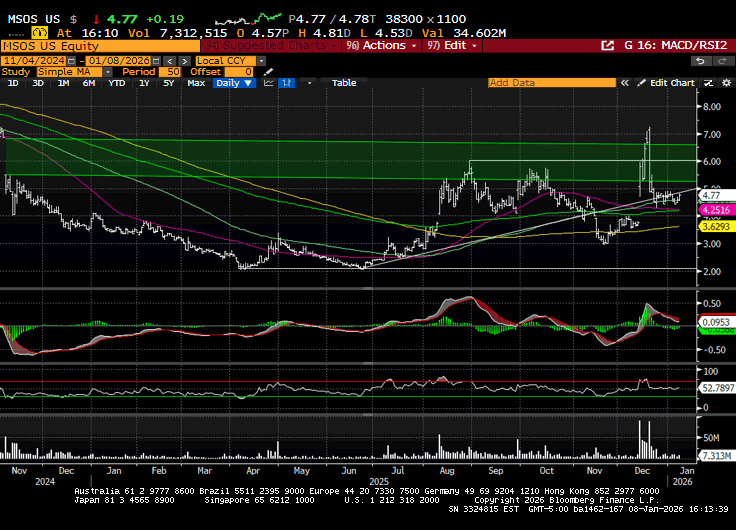This screenshot has width=736, height=530.
Task: Click the L 4.53D low value
Action: coord(386,33)
